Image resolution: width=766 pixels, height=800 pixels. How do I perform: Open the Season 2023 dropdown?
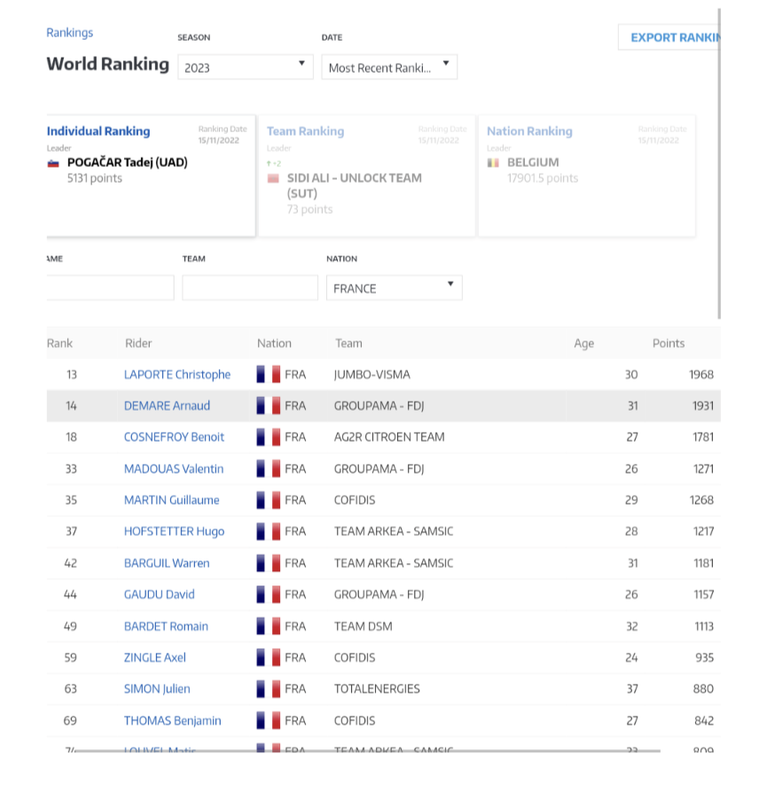point(245,67)
